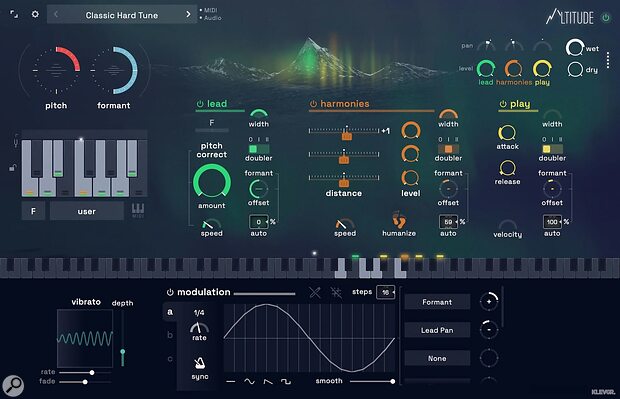The width and height of the screenshot is (620, 399).
Task: Click the harmonies level knob
Action: coord(513,69)
